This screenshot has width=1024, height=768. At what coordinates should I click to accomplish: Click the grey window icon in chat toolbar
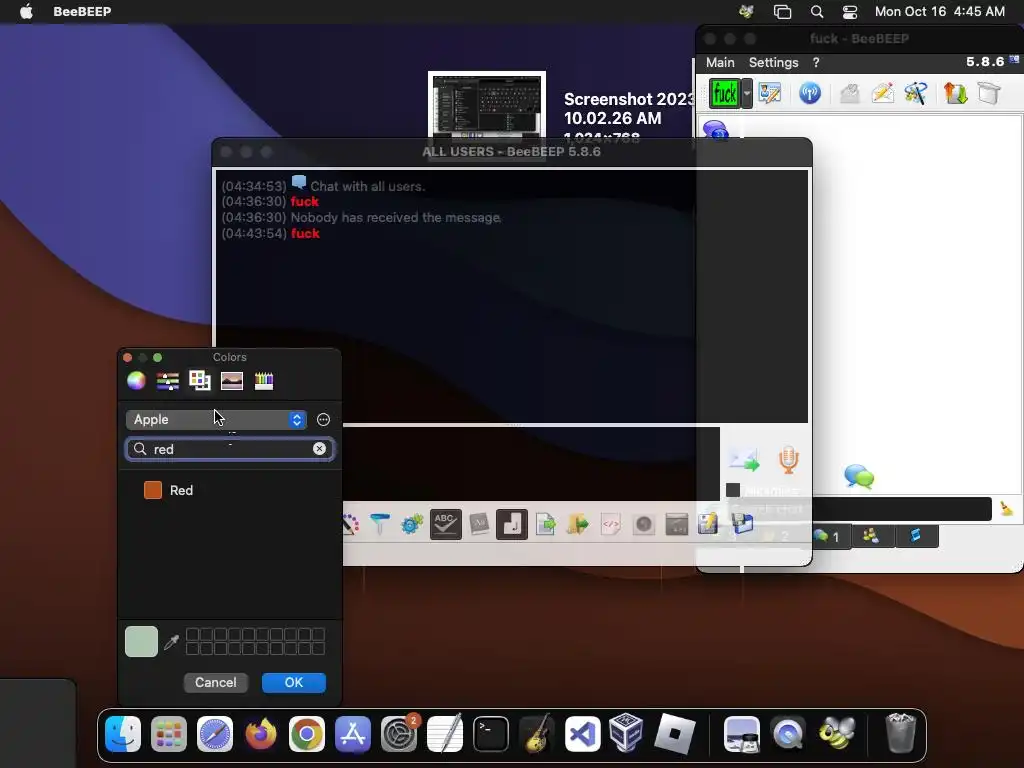coord(677,524)
